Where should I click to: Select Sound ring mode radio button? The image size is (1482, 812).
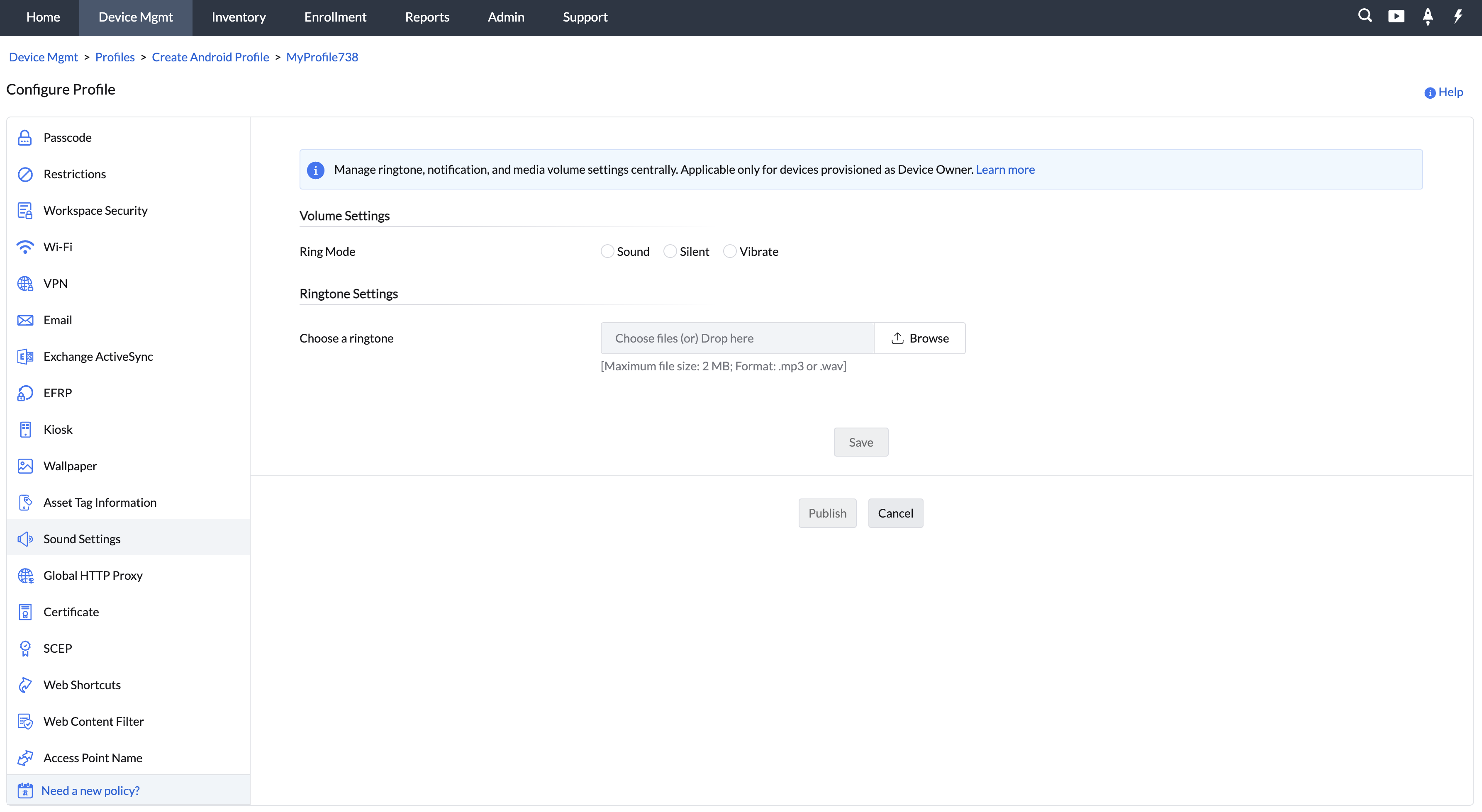point(607,251)
